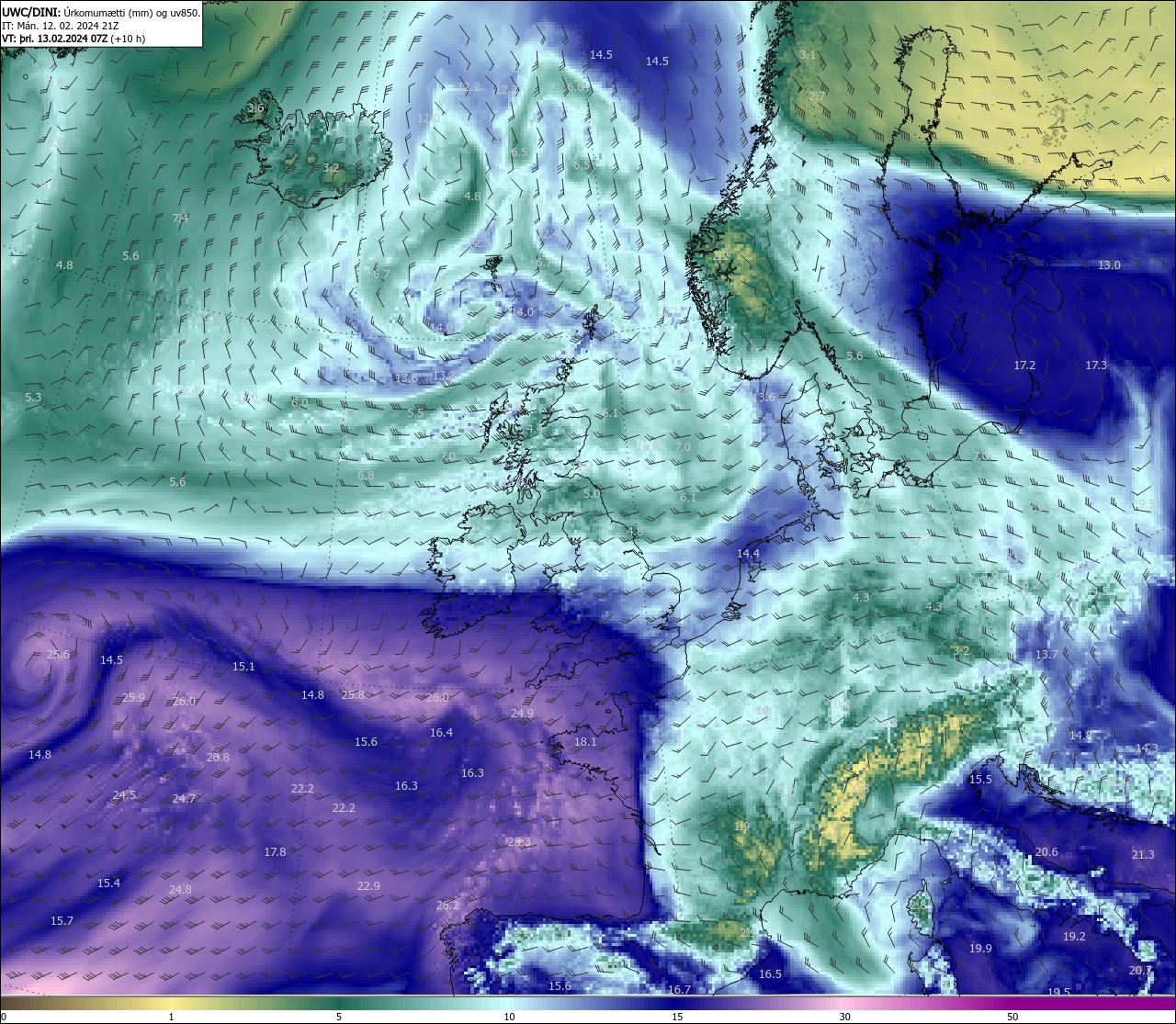Click the 24.8 value on the map
This screenshot has width=1176, height=1024.
[180, 889]
